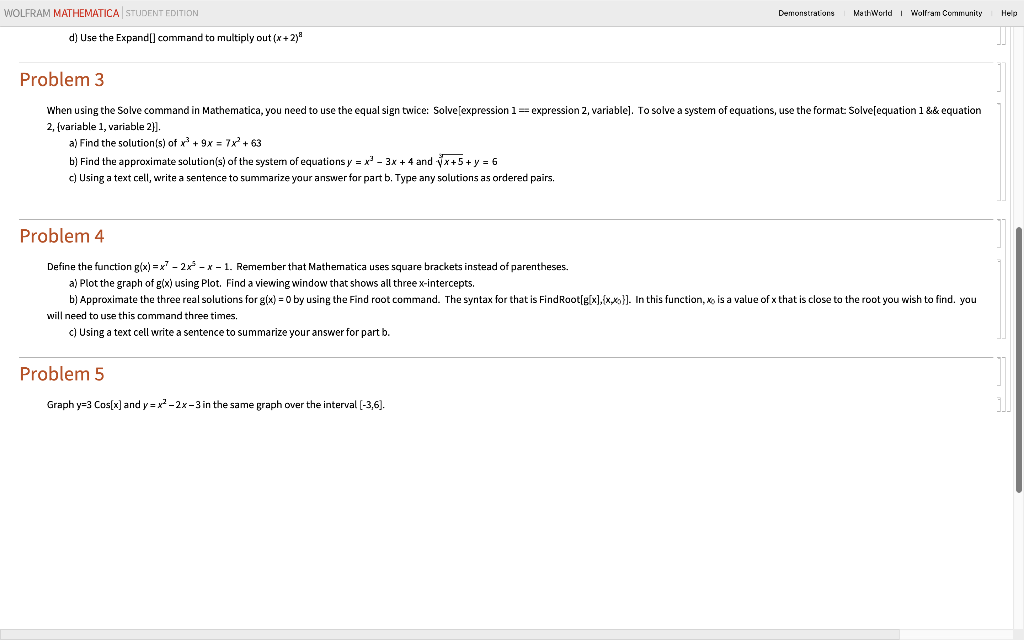Open the Demonstrations link
Image resolution: width=1024 pixels, height=640 pixels.
pyautogui.click(x=806, y=13)
